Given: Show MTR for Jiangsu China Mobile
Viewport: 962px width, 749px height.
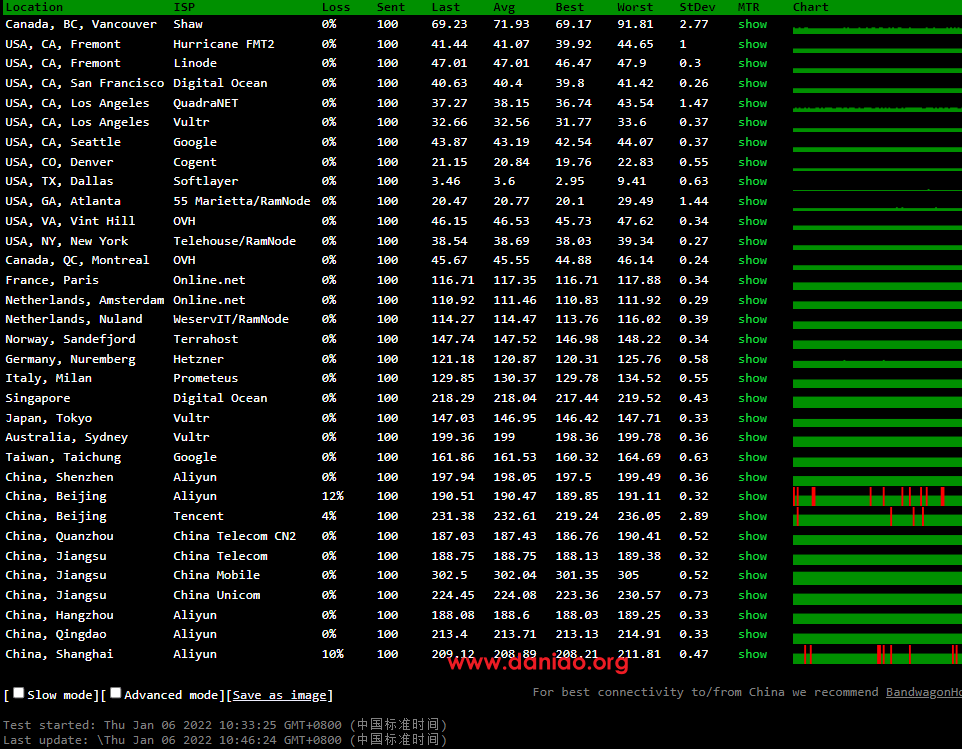Looking at the screenshot, I should (x=752, y=575).
